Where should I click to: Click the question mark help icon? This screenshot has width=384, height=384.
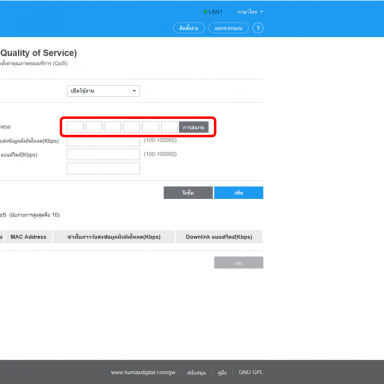click(x=258, y=28)
